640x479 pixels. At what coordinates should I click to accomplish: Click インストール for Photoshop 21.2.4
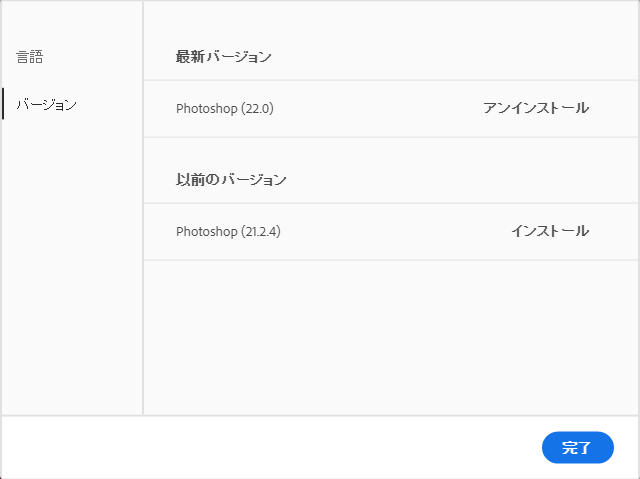(x=550, y=231)
